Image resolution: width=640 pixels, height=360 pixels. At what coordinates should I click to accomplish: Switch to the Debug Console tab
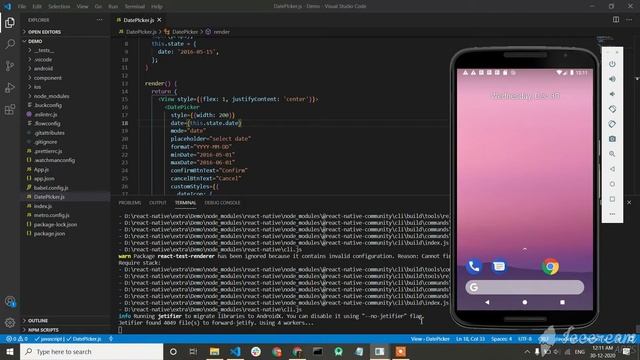(x=222, y=203)
